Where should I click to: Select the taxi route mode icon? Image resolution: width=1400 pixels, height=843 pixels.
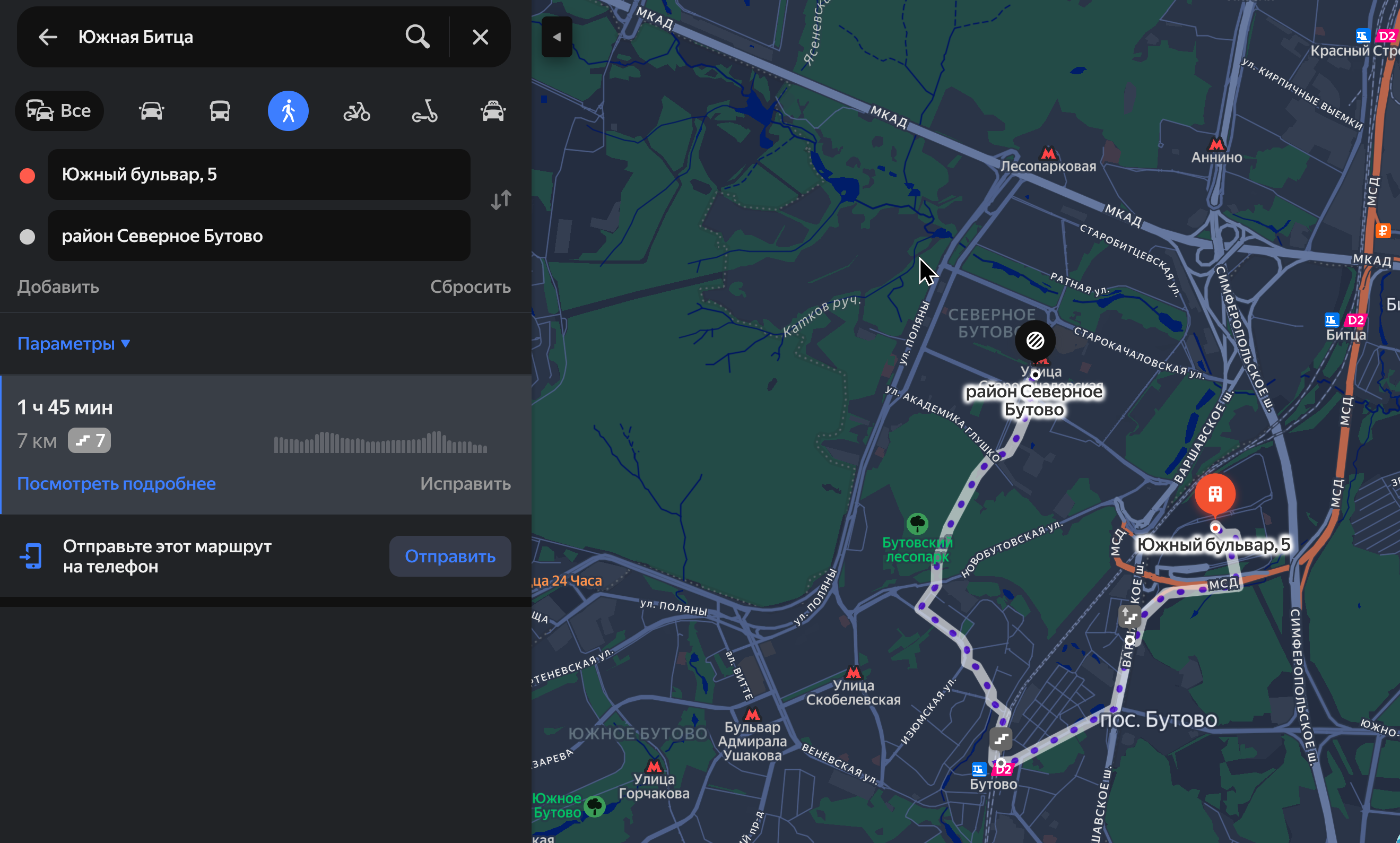493,111
